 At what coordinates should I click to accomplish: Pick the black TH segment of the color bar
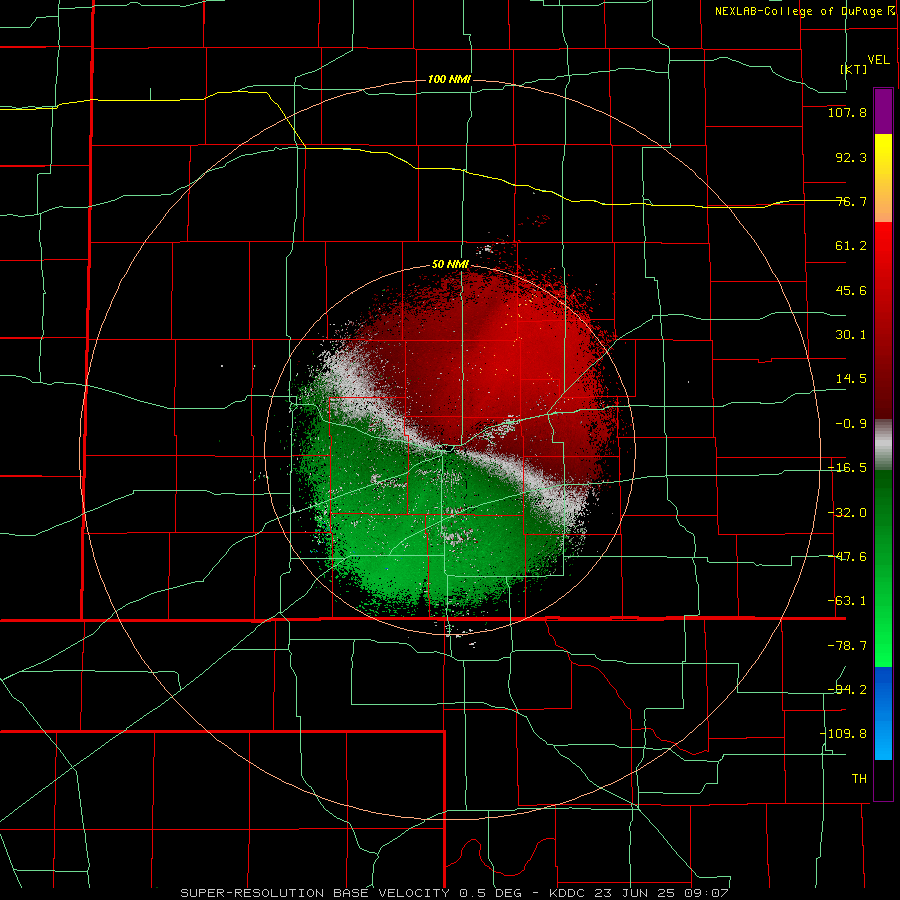[883, 780]
